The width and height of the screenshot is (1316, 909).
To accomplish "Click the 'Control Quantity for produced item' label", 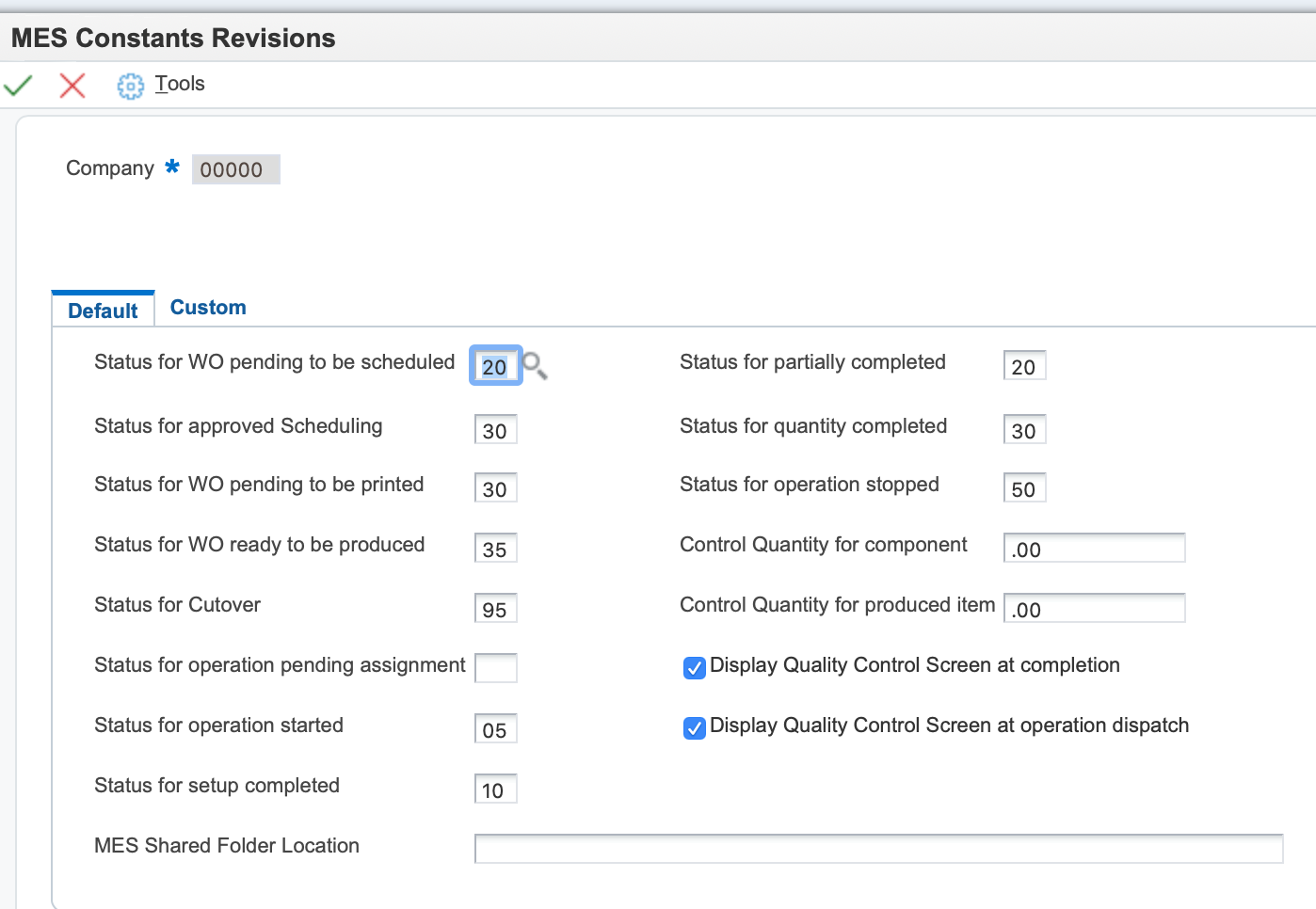I will pyautogui.click(x=837, y=605).
